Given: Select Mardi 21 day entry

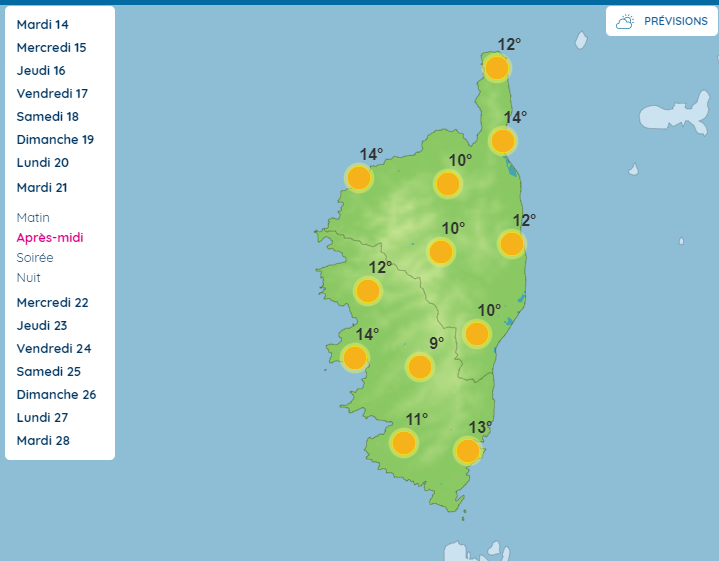Looking at the screenshot, I should [x=42, y=187].
